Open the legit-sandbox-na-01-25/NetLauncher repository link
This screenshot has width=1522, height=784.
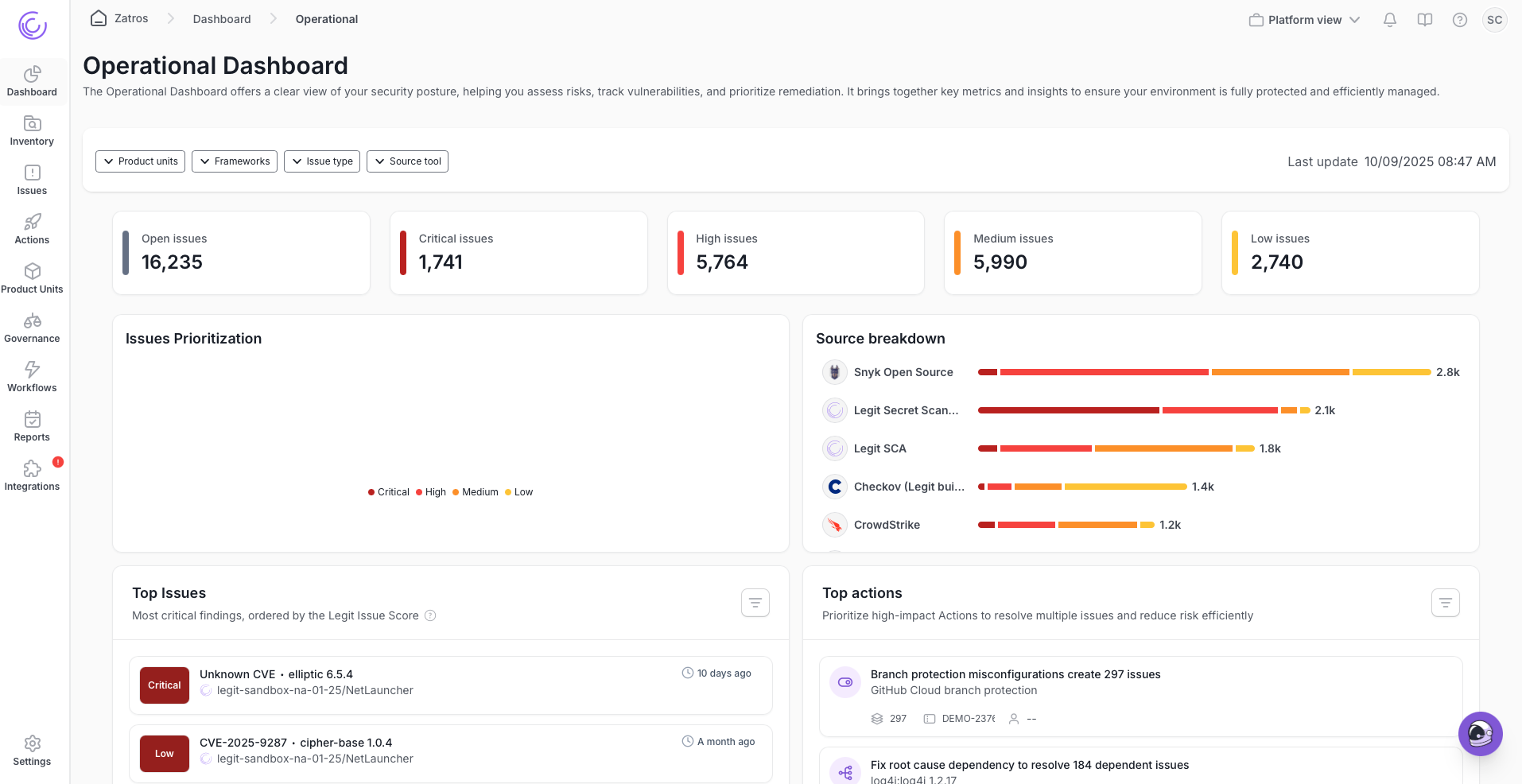coord(315,690)
